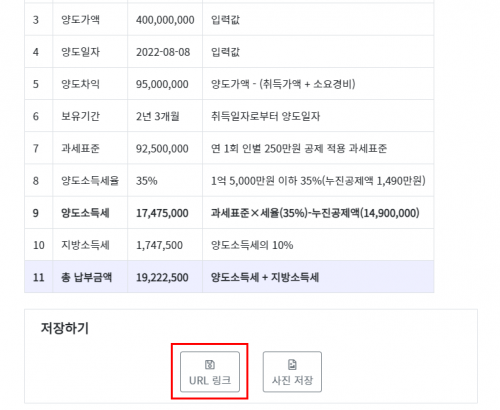This screenshot has height=410, width=500.
Task: Select the 양도소득세 + 지방소득세 description
Action: coord(265,277)
